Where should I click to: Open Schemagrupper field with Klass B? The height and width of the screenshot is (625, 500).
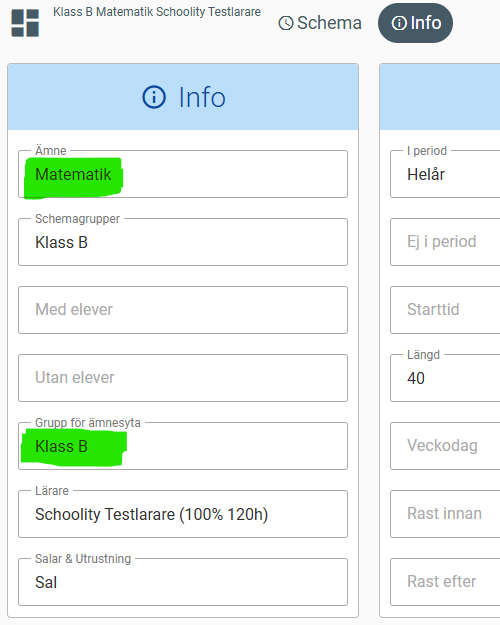183,242
